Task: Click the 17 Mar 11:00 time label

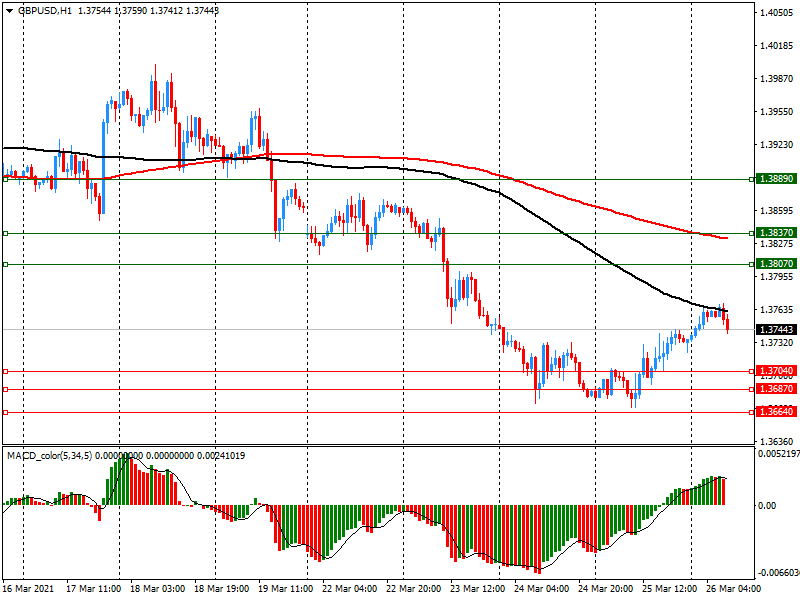Action: [93, 589]
